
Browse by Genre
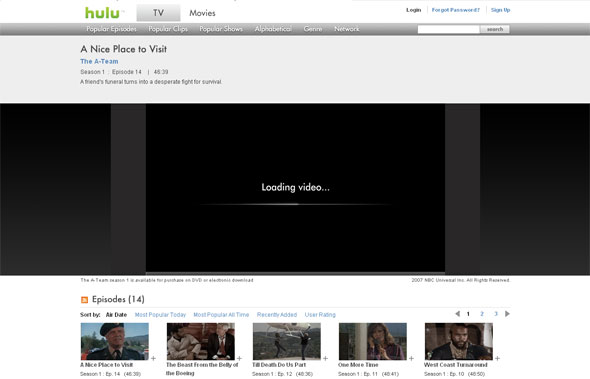[313, 29]
